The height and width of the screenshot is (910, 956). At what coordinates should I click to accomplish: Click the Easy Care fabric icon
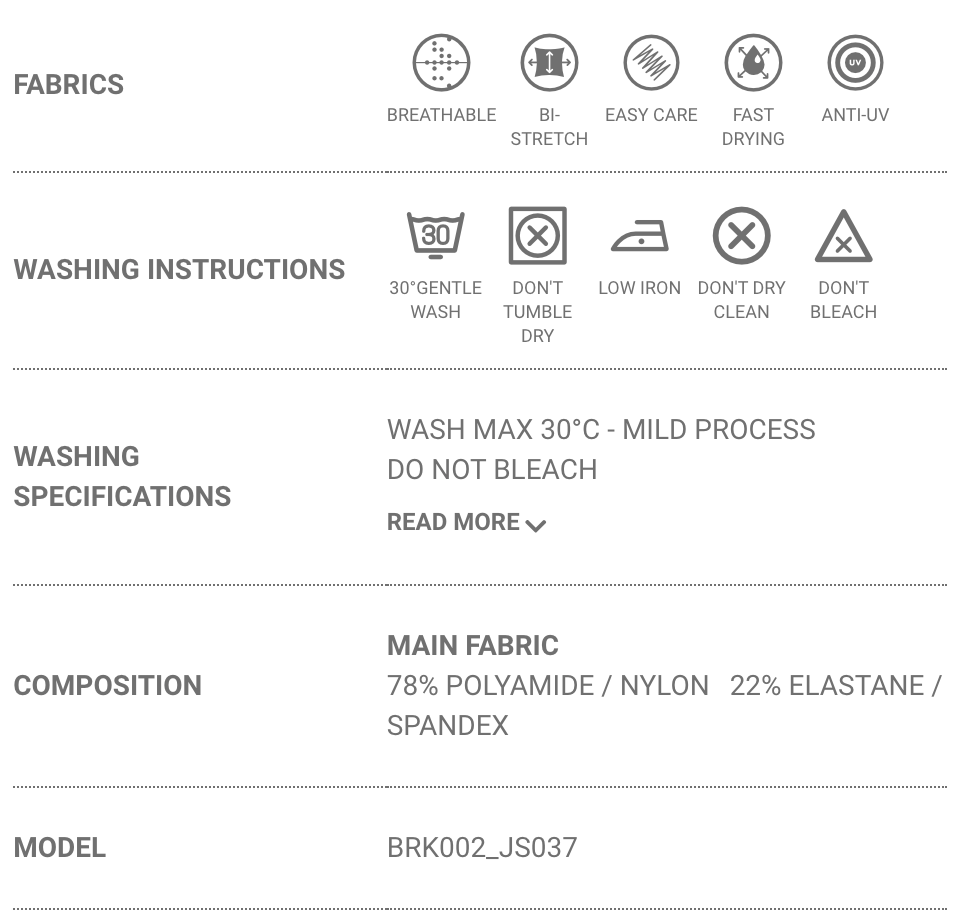point(651,62)
